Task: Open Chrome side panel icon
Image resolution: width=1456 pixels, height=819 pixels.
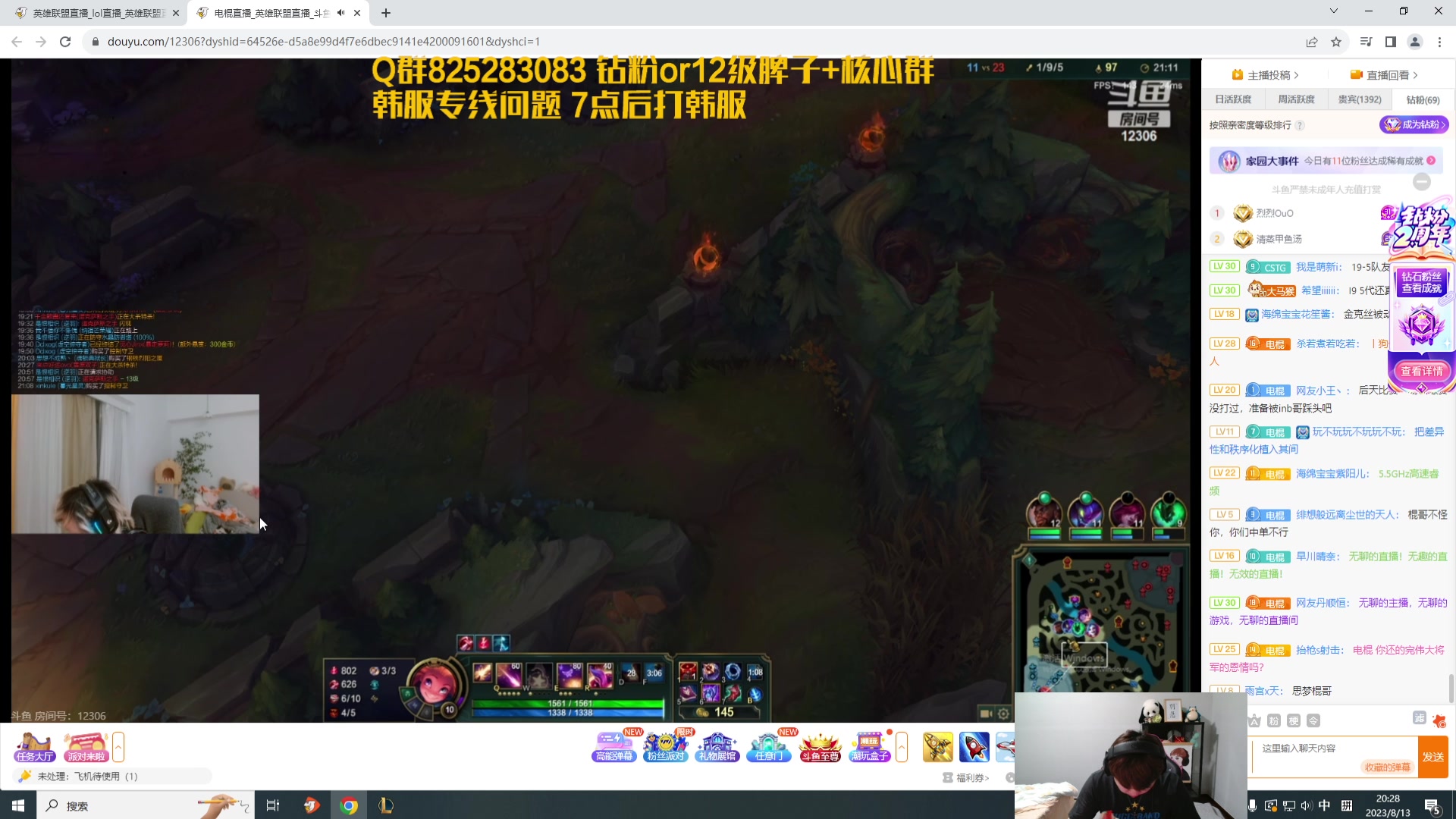Action: coord(1390,42)
